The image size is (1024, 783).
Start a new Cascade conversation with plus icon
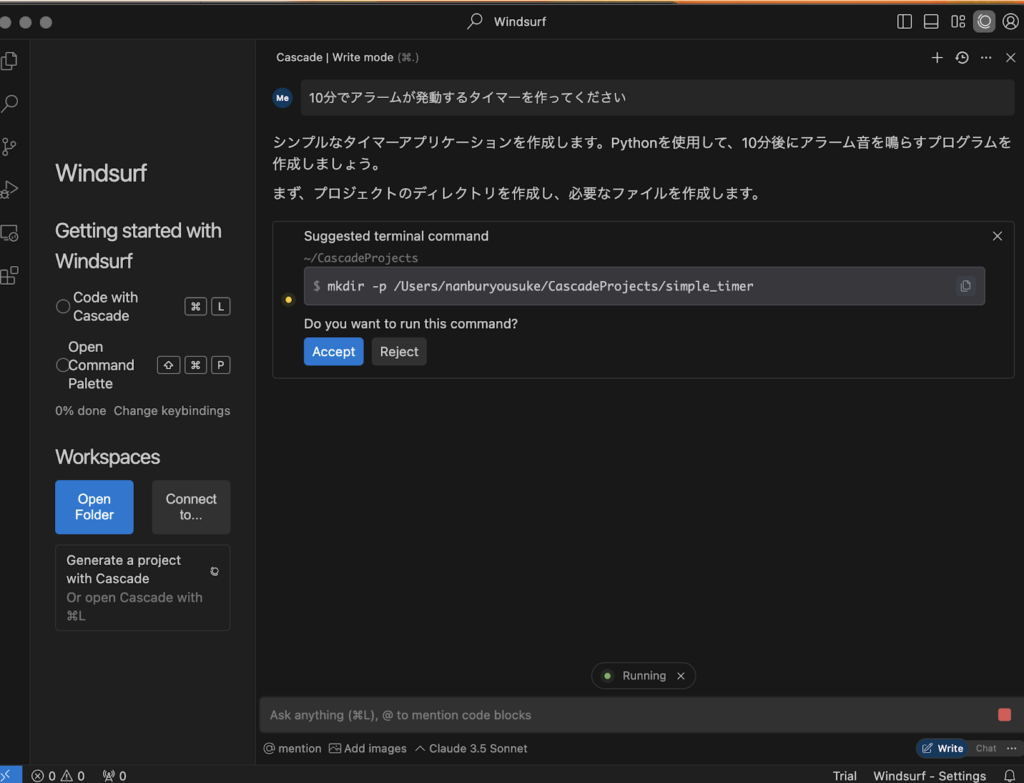coord(936,57)
